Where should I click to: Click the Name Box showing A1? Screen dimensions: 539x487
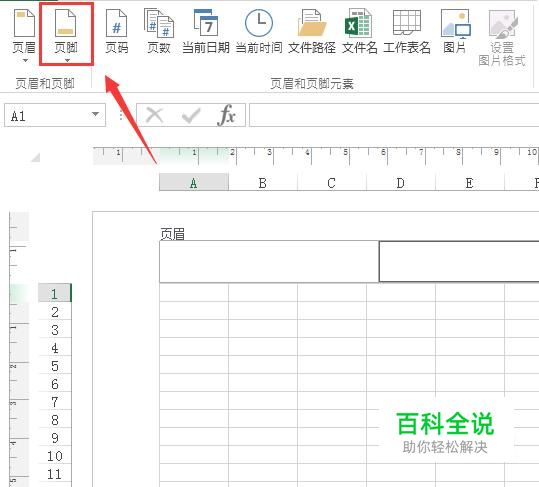(55, 115)
